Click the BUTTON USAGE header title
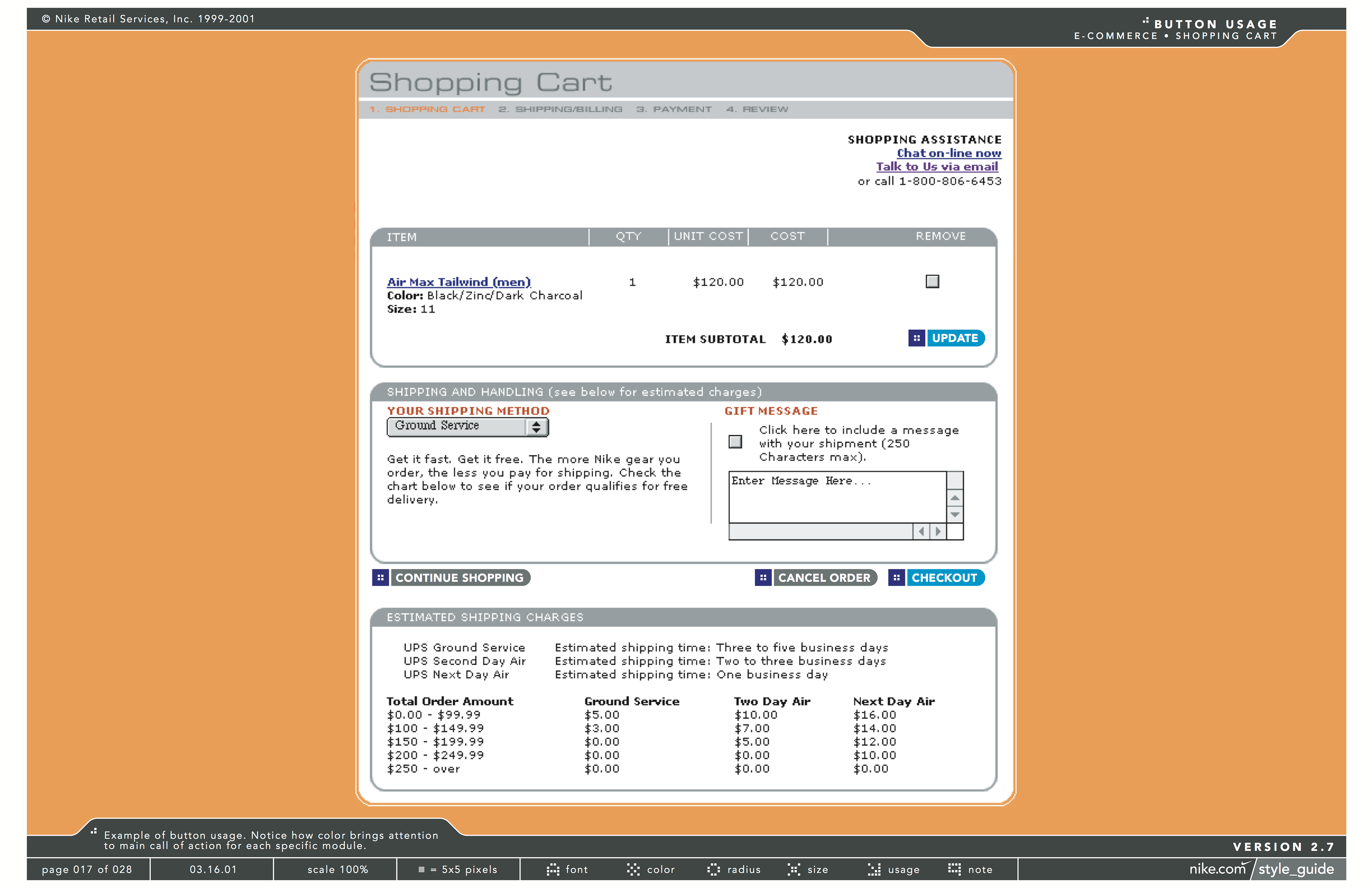This screenshot has height=888, width=1372. pyautogui.click(x=1215, y=24)
